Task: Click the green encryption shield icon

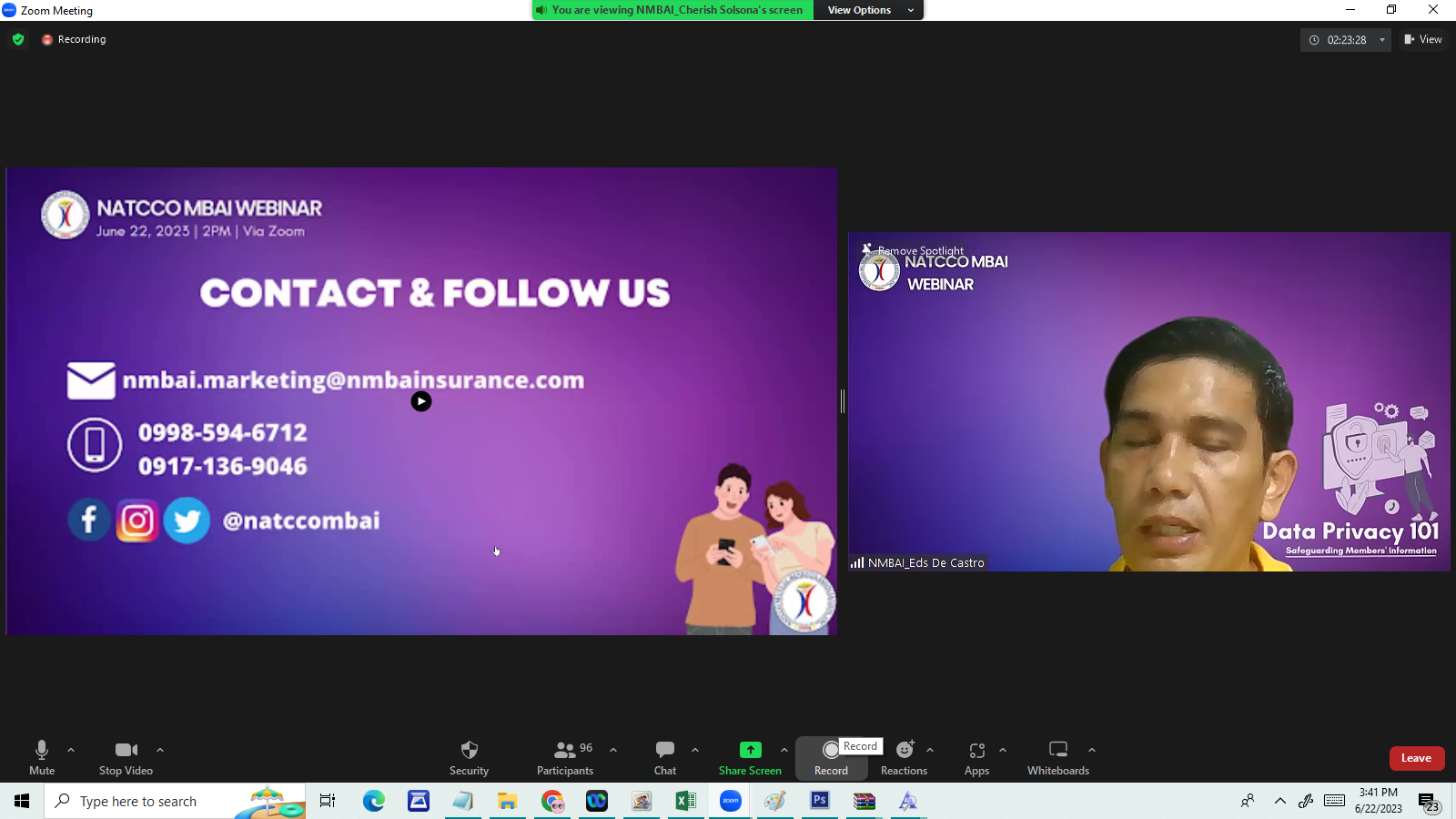Action: pos(18,39)
